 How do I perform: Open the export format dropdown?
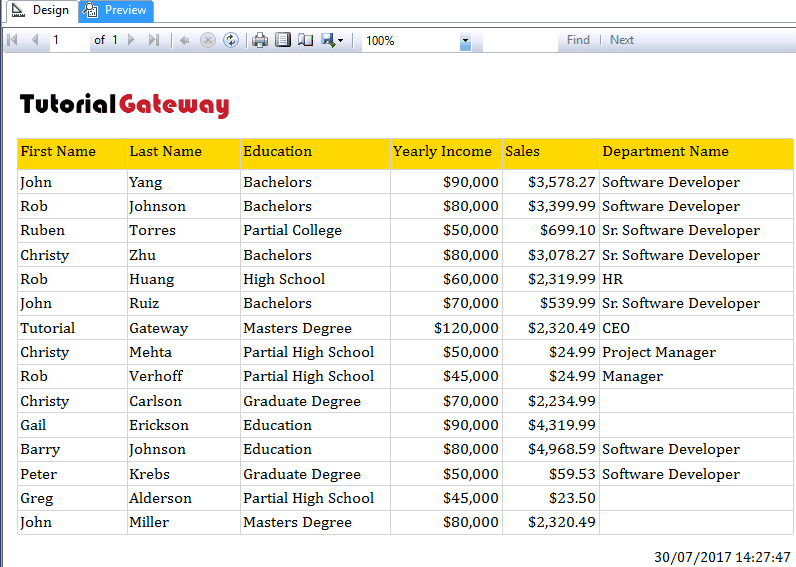coord(333,40)
